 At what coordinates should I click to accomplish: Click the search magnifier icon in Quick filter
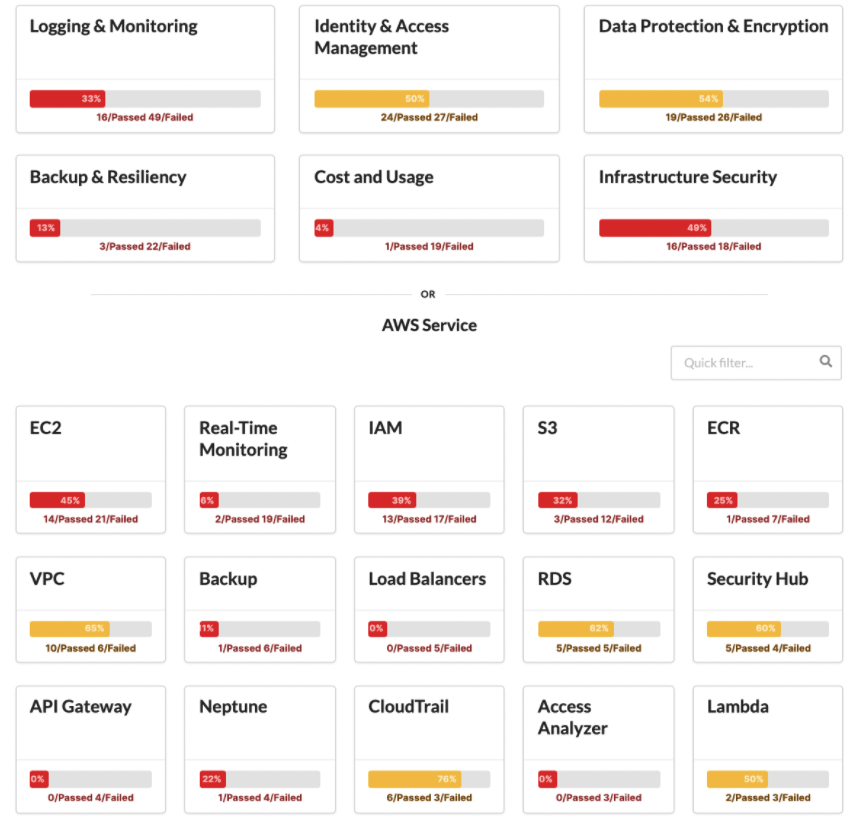[826, 362]
